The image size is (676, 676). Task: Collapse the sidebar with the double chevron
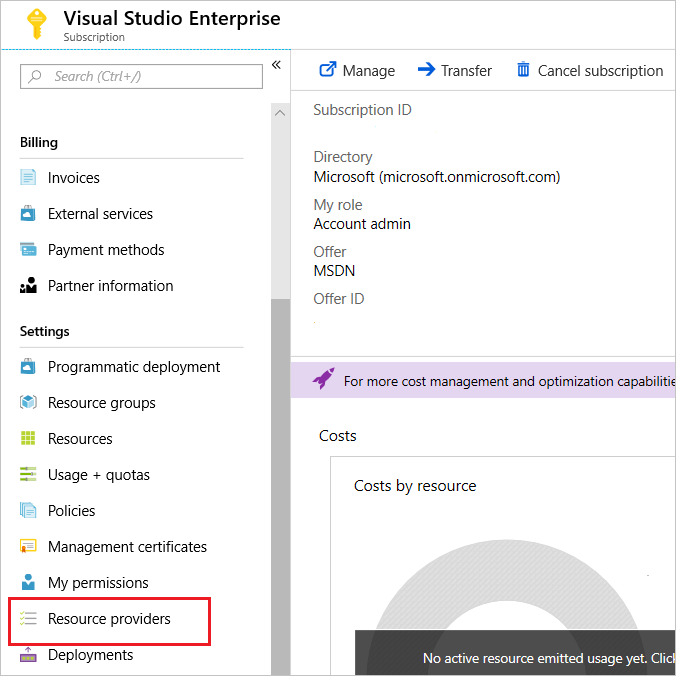[276, 65]
